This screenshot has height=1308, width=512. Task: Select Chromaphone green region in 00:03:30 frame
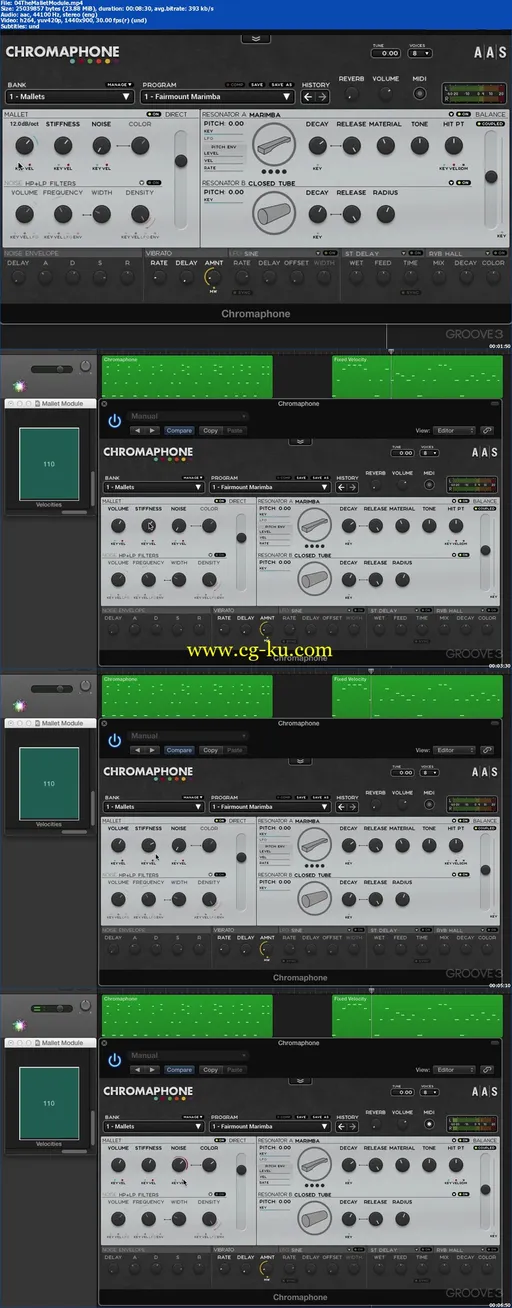pyautogui.click(x=187, y=377)
